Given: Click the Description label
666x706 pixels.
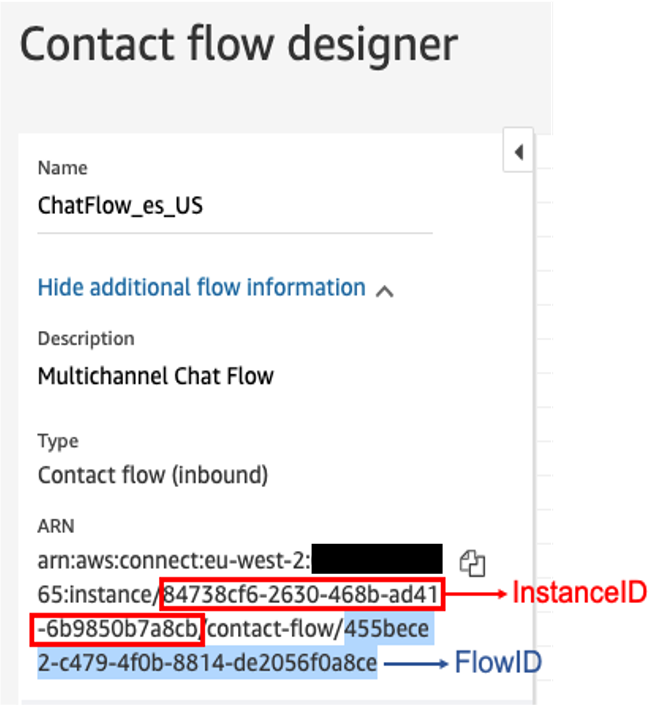Looking at the screenshot, I should [86, 339].
